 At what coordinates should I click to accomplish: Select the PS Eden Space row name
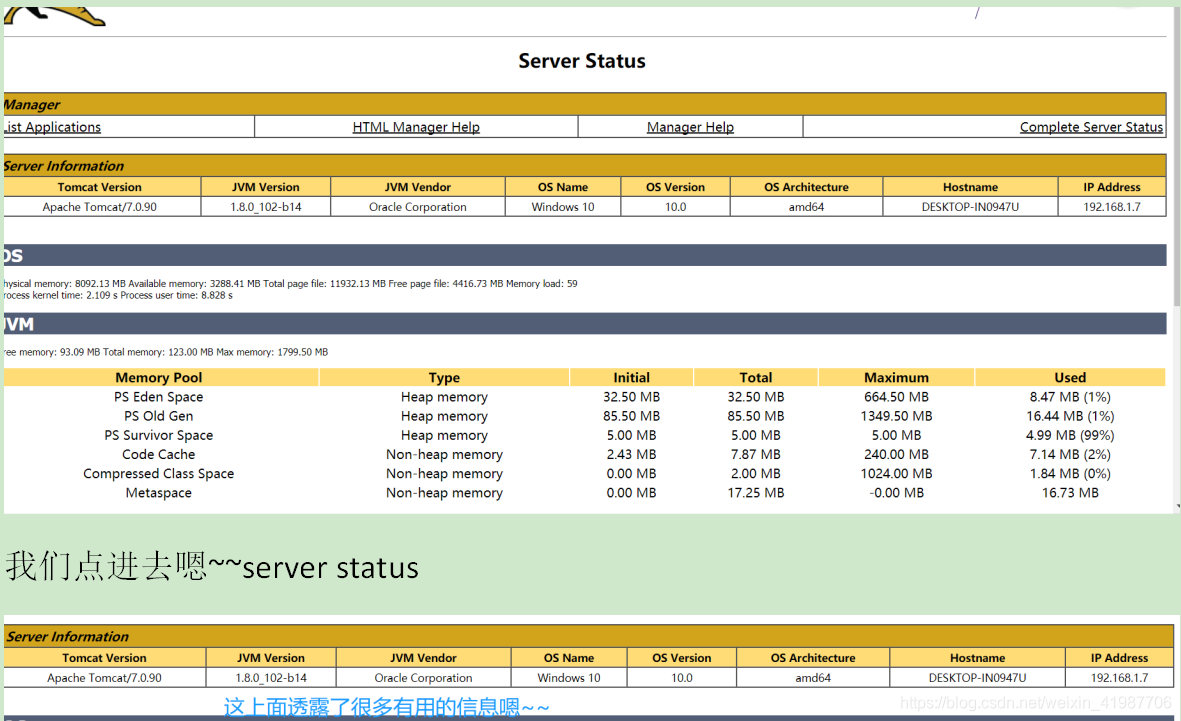click(x=159, y=397)
